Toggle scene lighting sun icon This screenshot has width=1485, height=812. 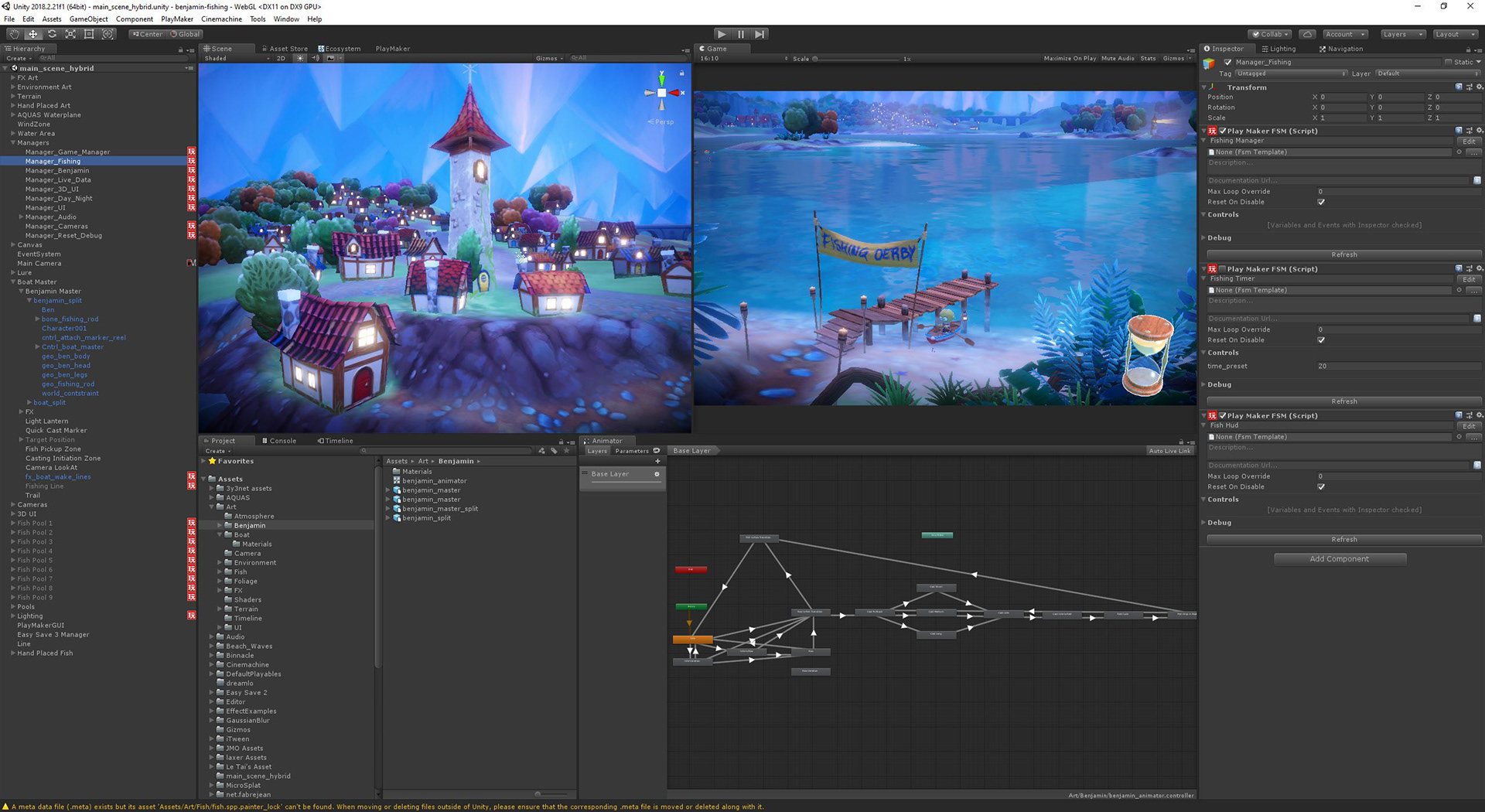[300, 58]
